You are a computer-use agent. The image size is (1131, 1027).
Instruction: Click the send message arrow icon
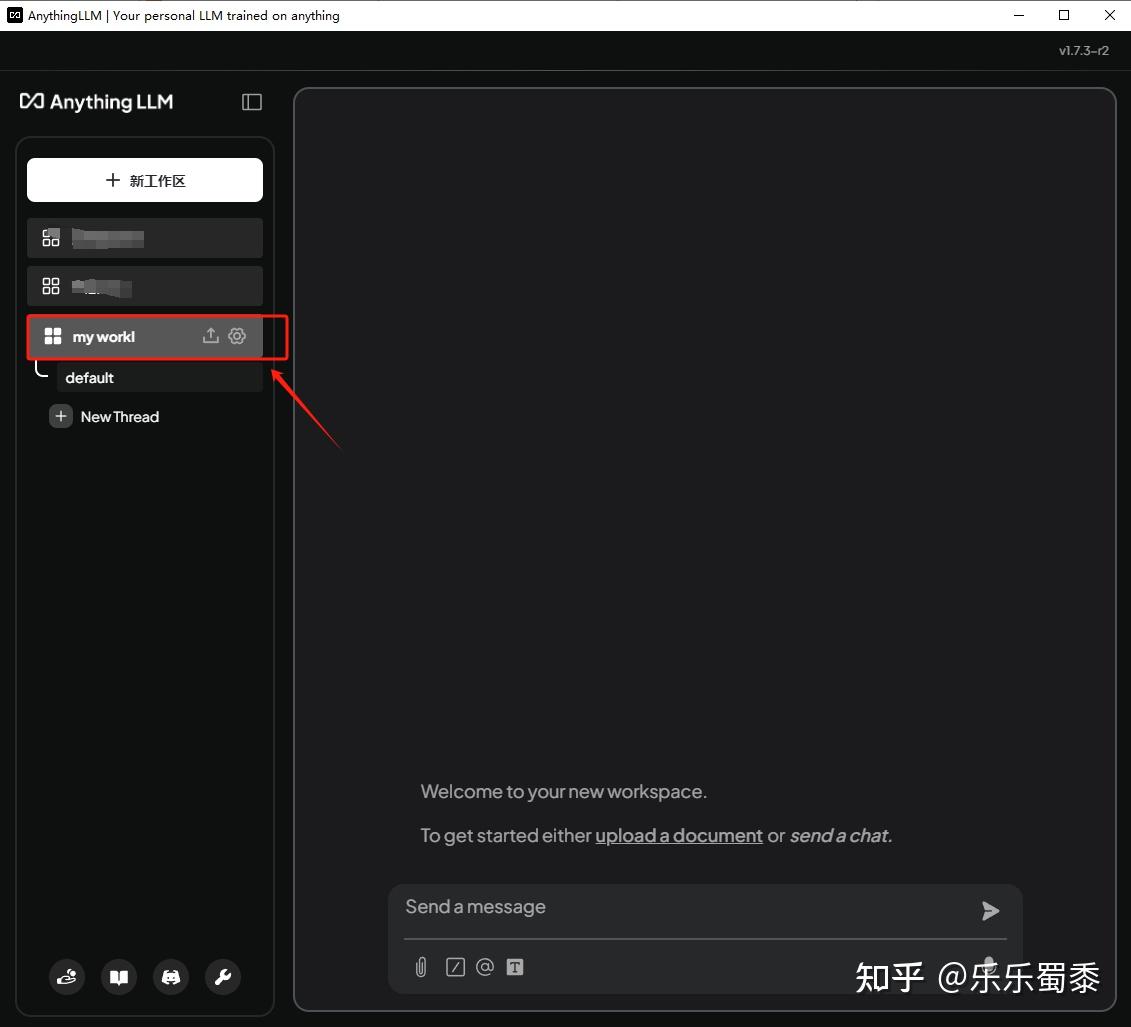(x=990, y=911)
